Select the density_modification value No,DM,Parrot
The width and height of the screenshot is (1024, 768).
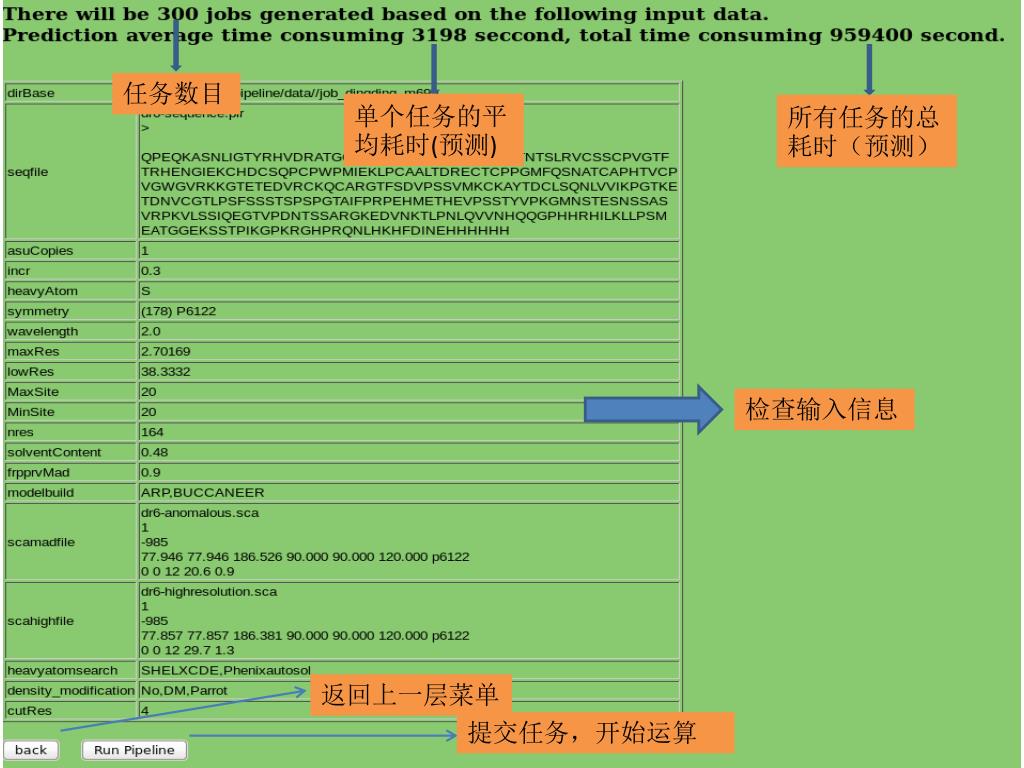[184, 691]
